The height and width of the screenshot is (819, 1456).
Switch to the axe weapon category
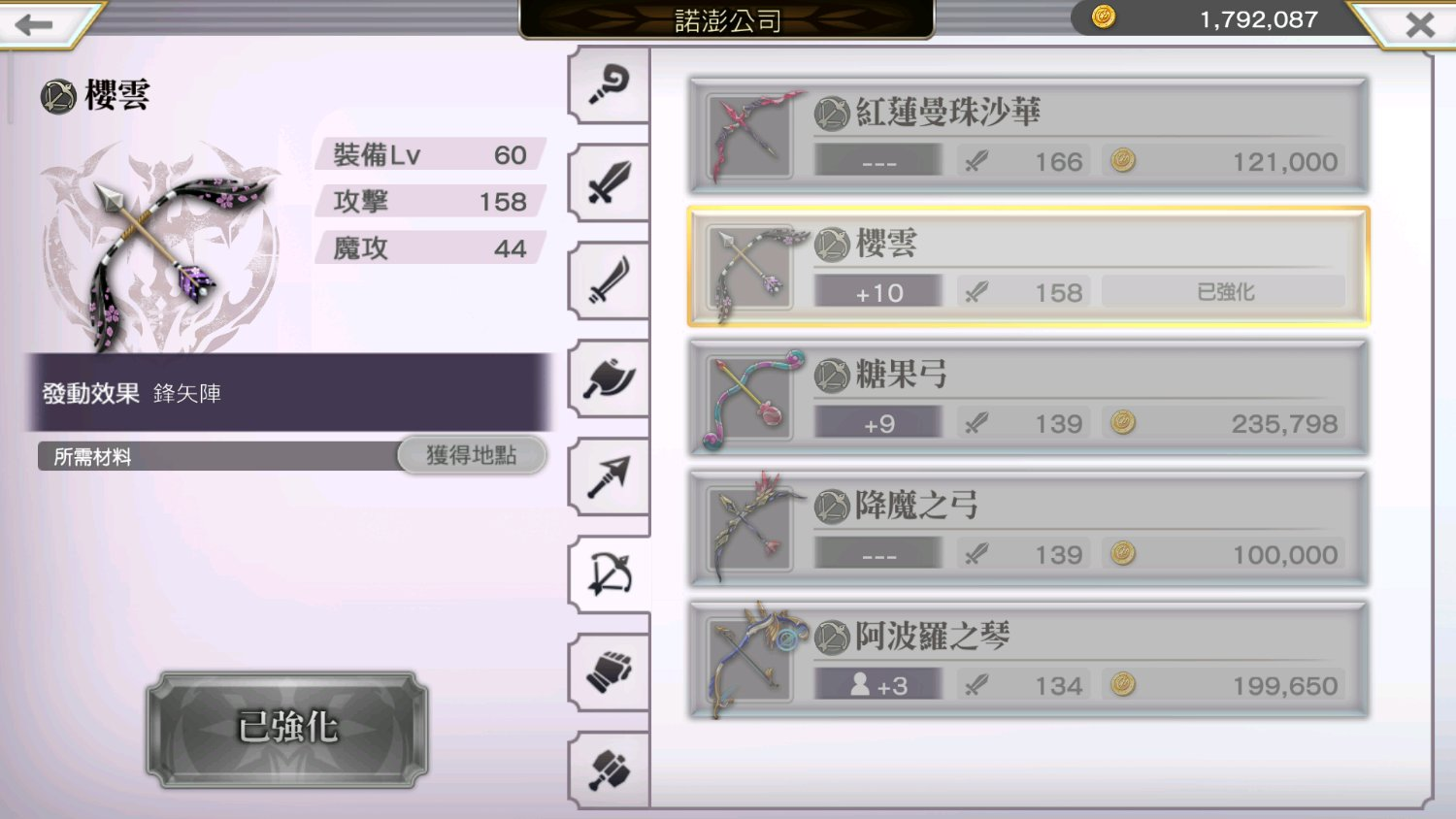coord(609,379)
